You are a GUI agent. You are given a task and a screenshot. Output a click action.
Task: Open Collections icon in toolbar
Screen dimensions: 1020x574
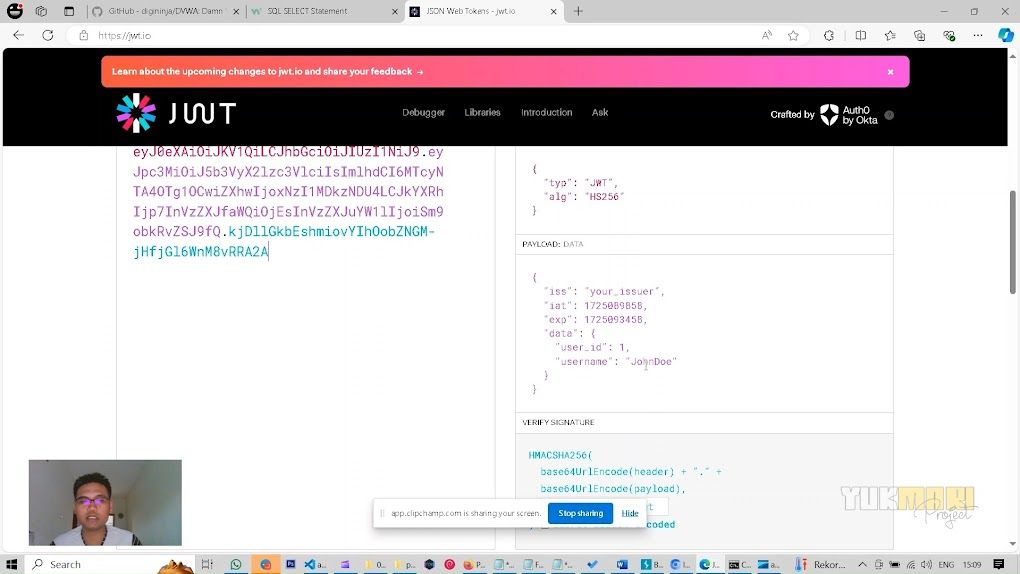point(919,35)
